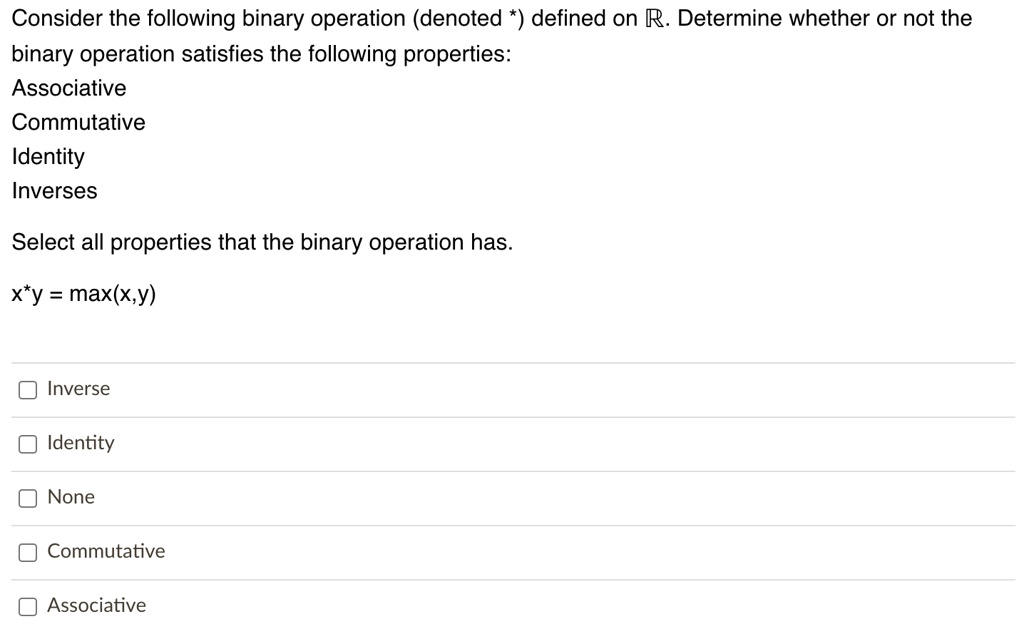The image size is (1024, 639).
Task: Click the Inverses property in the list
Action: 54,190
